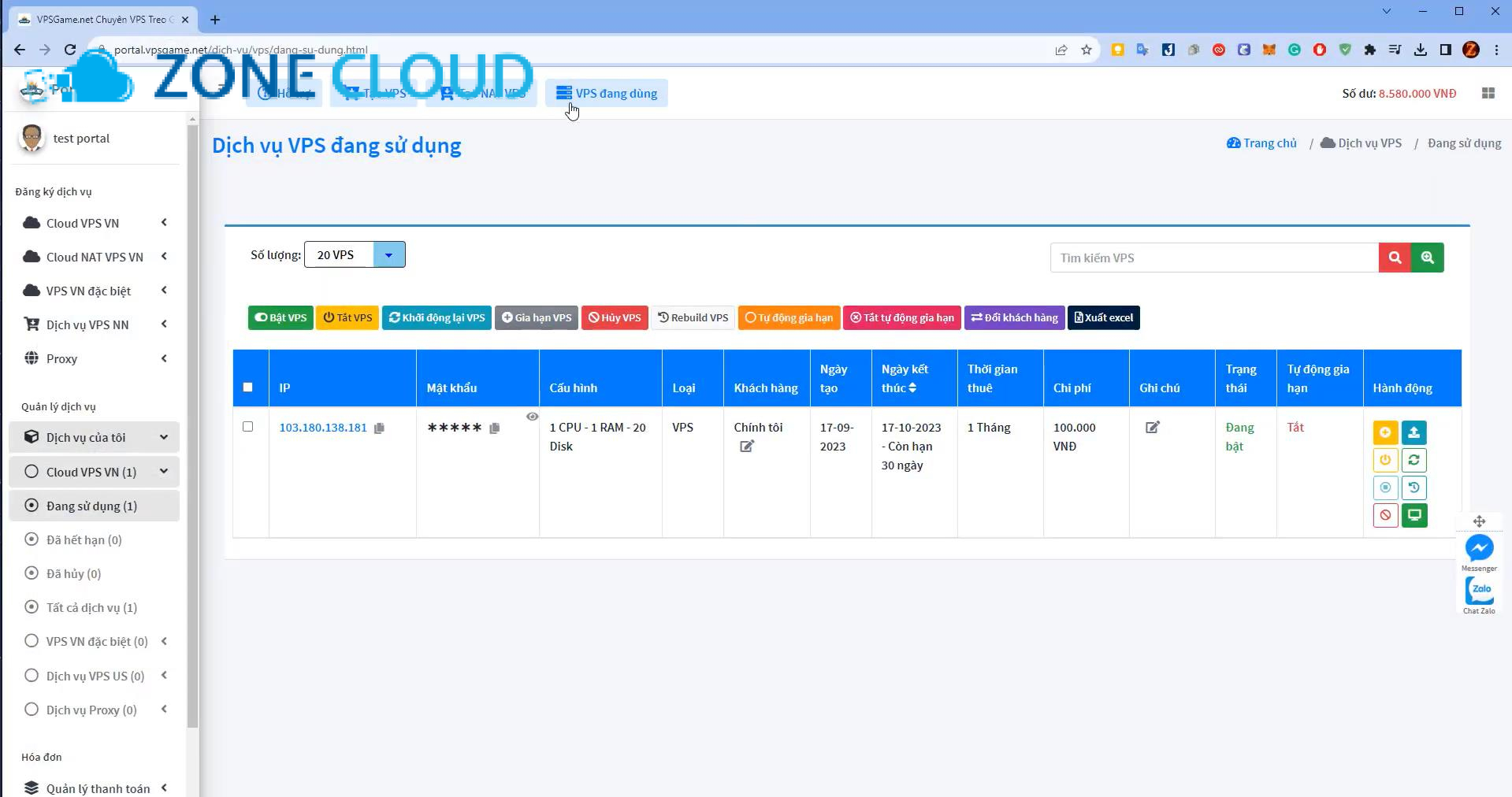Select the power off action icon for the VPS
1512x797 pixels.
pyautogui.click(x=1385, y=460)
